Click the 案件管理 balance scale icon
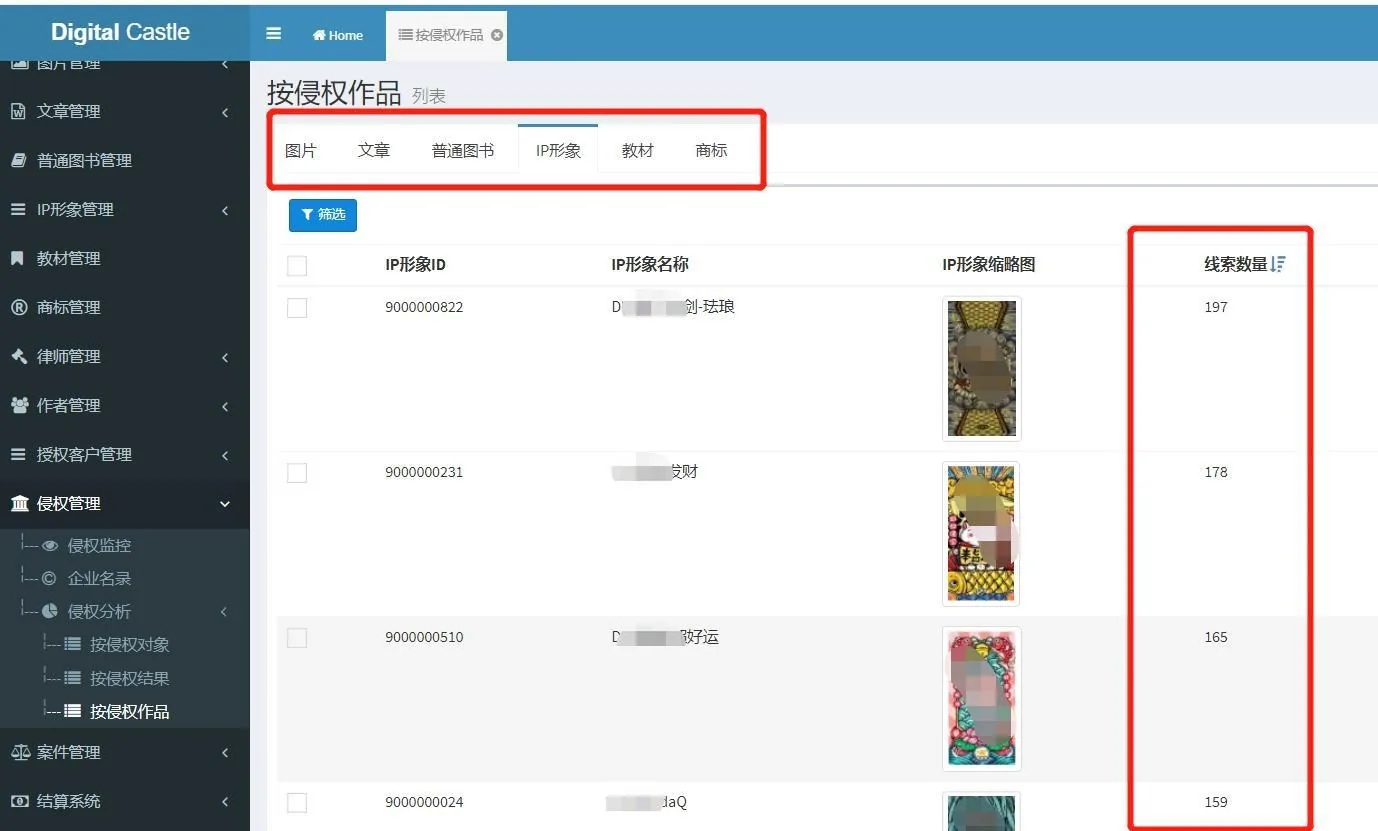Image resolution: width=1378 pixels, height=831 pixels. [20, 752]
